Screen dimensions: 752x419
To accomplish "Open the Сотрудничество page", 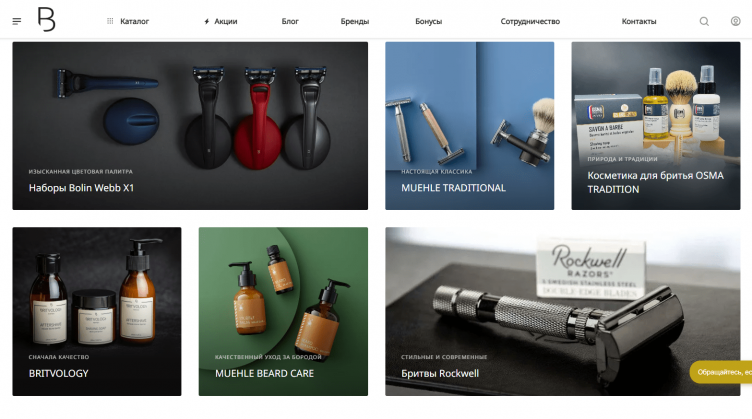I will point(530,21).
